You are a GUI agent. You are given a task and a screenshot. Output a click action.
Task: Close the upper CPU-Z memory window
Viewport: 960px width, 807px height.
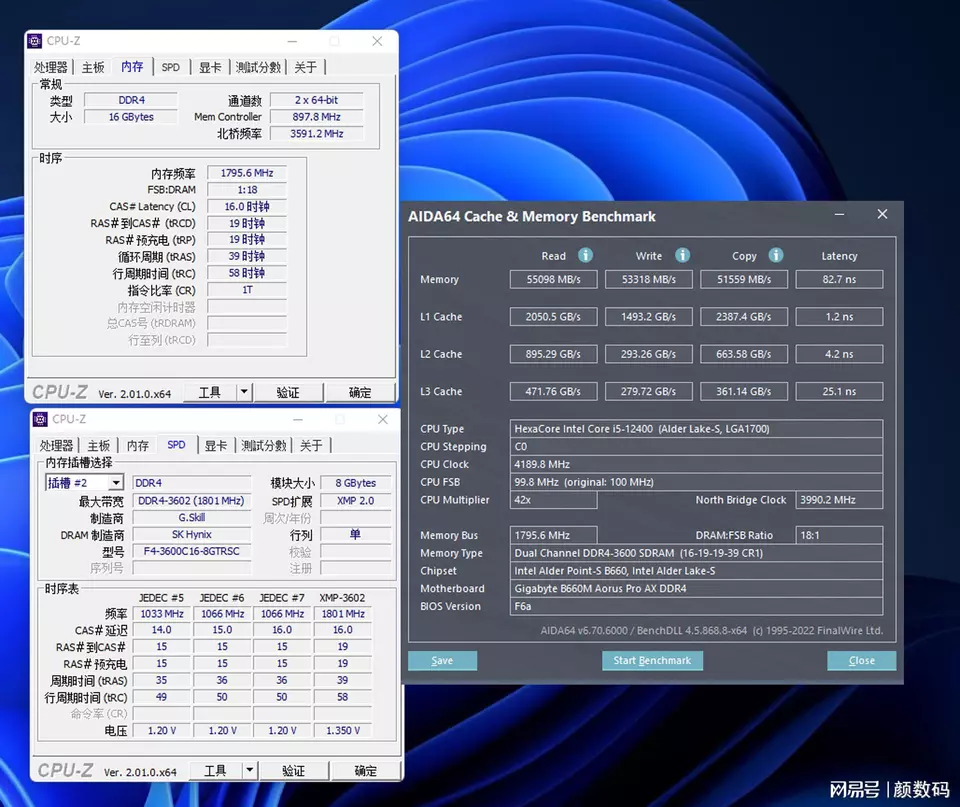point(377,41)
